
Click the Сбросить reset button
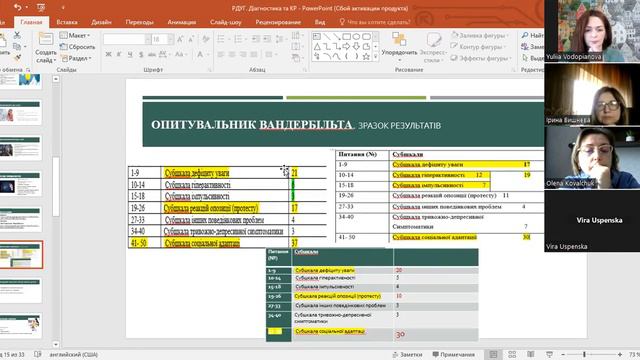(x=78, y=47)
